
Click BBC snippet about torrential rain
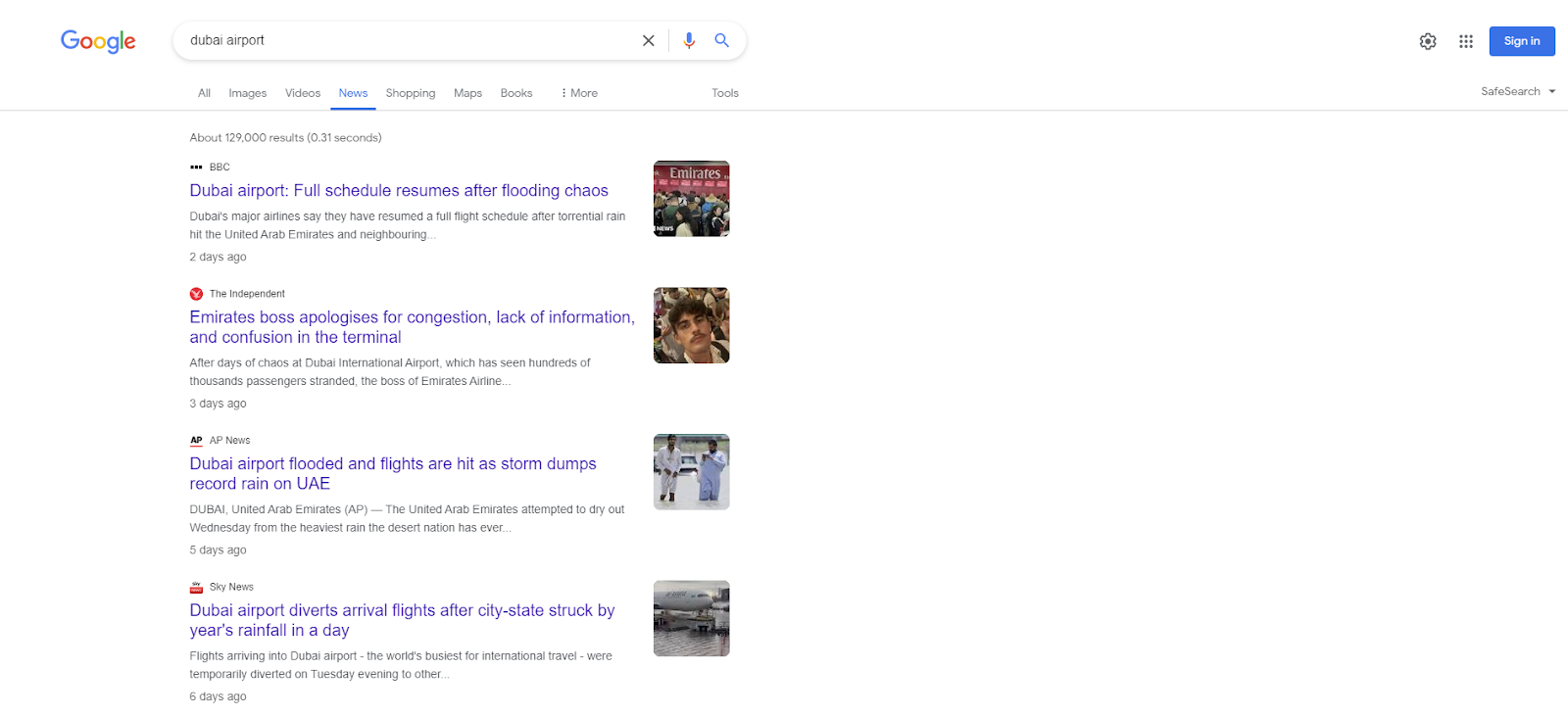(408, 225)
